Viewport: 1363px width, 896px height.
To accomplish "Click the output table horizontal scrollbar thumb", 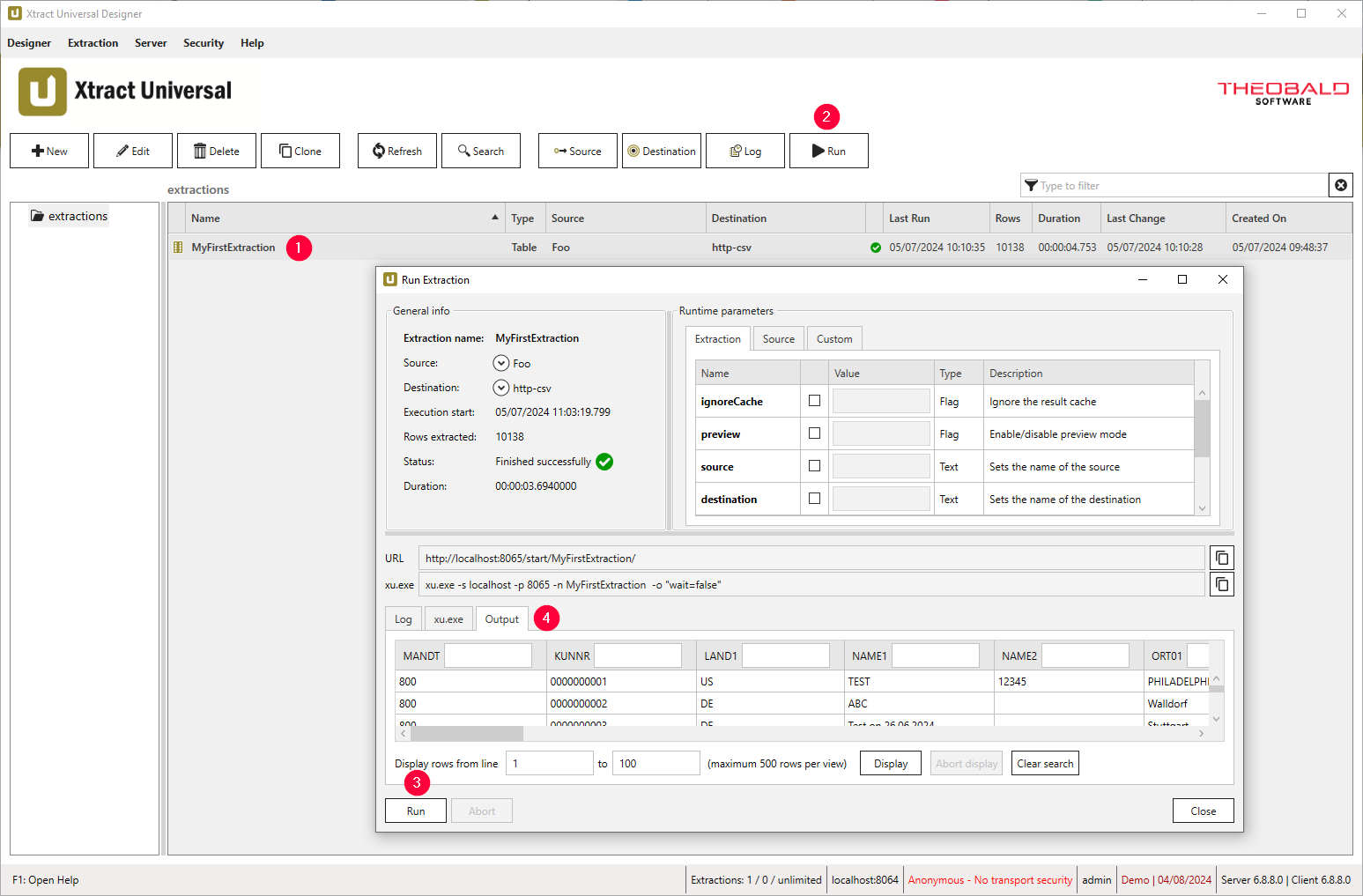I will tap(467, 733).
